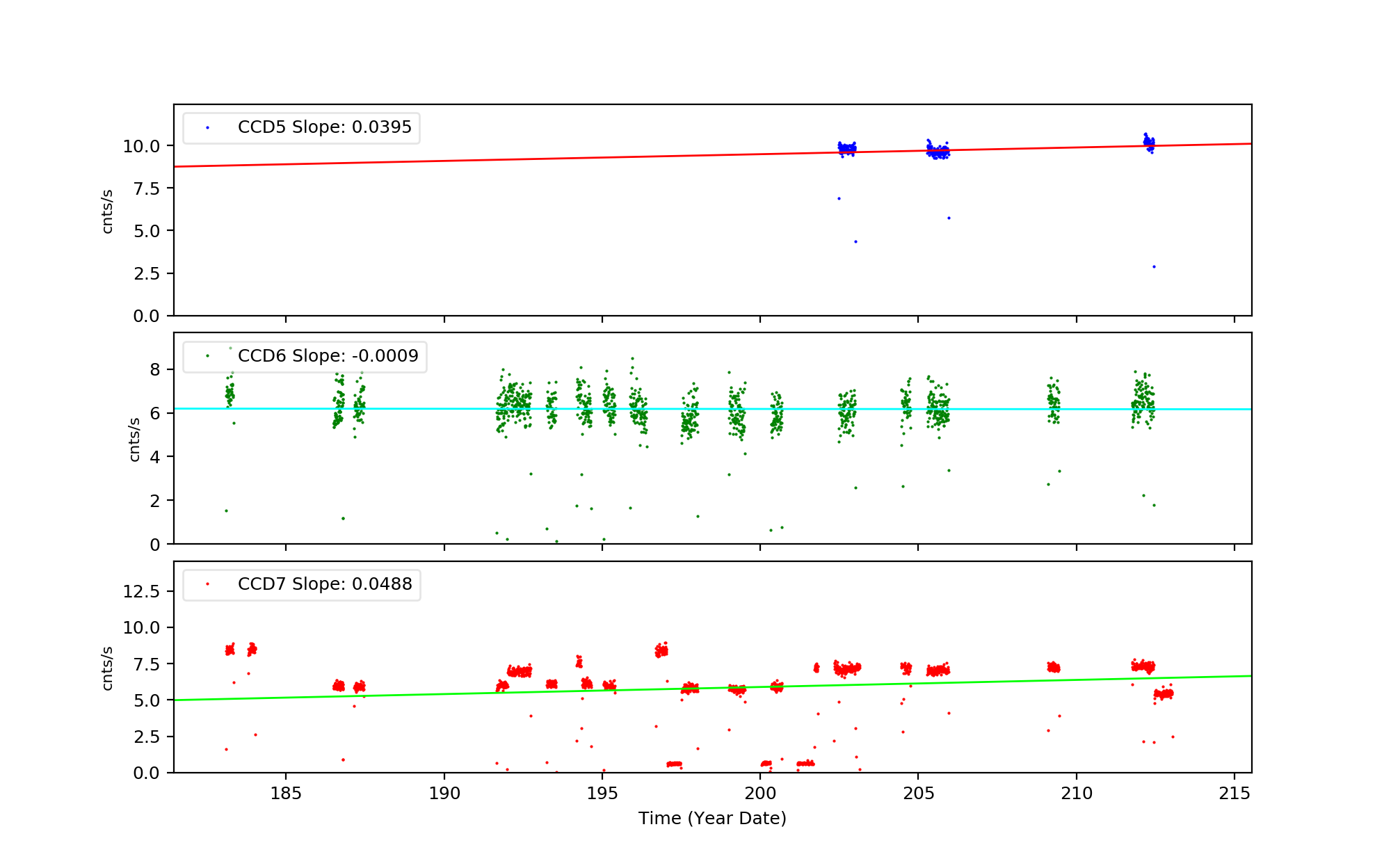Click the red trend line in CCD5 plot

click(487, 159)
